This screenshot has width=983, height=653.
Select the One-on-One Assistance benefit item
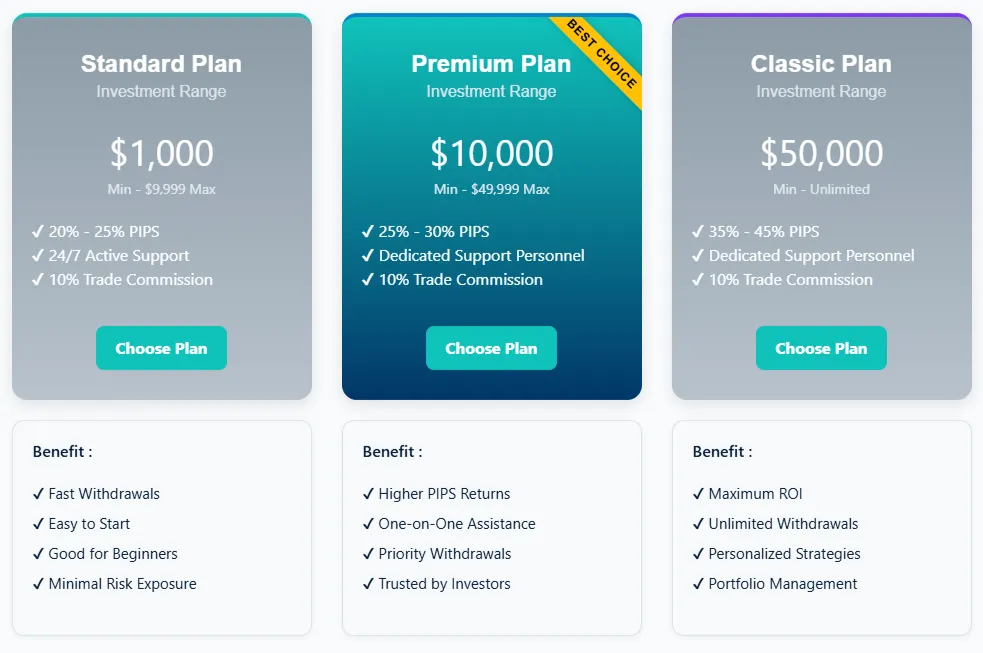(x=457, y=524)
